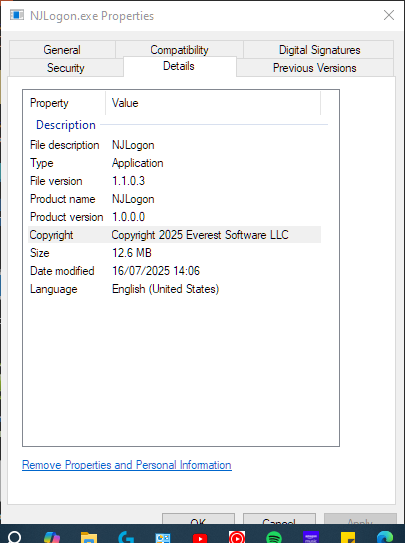Open Windows Search from the taskbar
405x543 pixels.
click(x=15, y=537)
